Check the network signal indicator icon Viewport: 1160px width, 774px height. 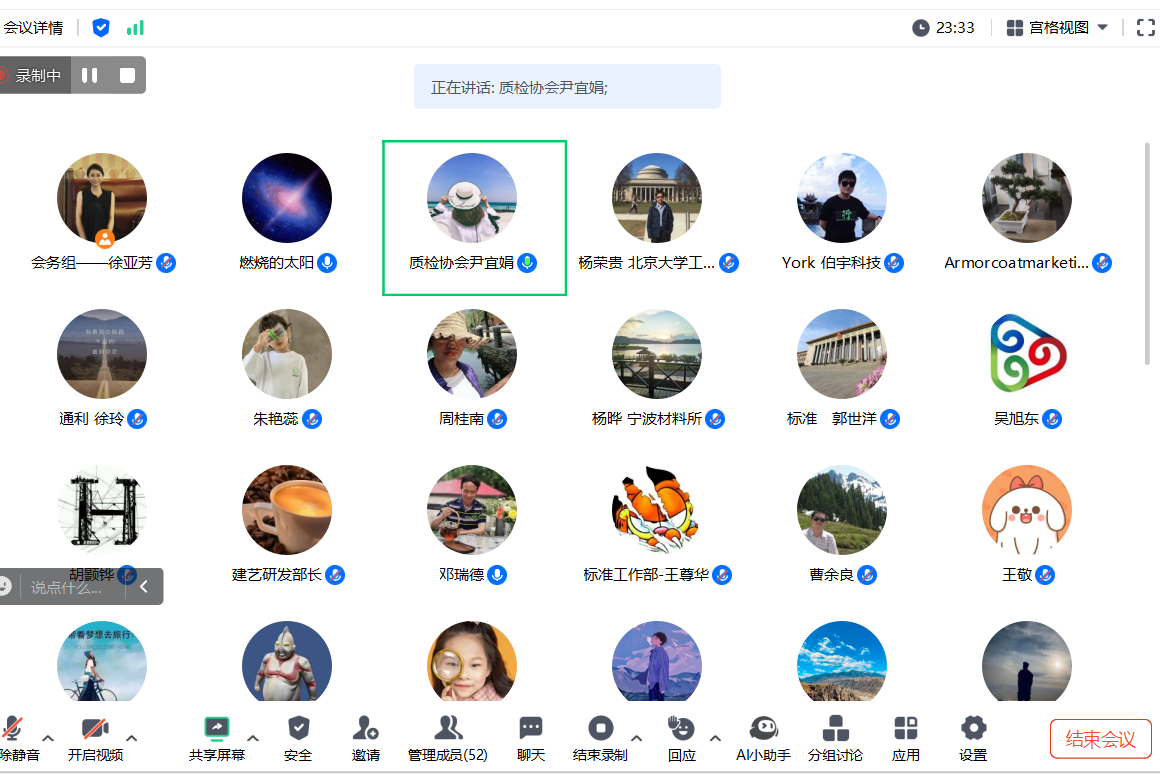(135, 28)
